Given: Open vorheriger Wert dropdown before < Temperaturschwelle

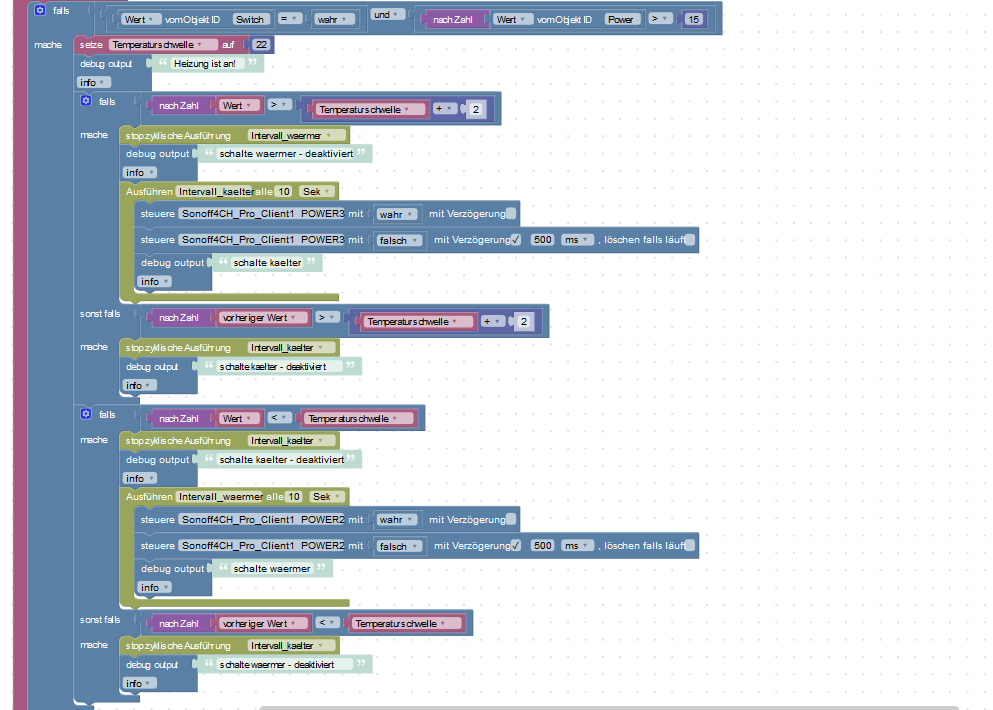Looking at the screenshot, I should point(265,623).
